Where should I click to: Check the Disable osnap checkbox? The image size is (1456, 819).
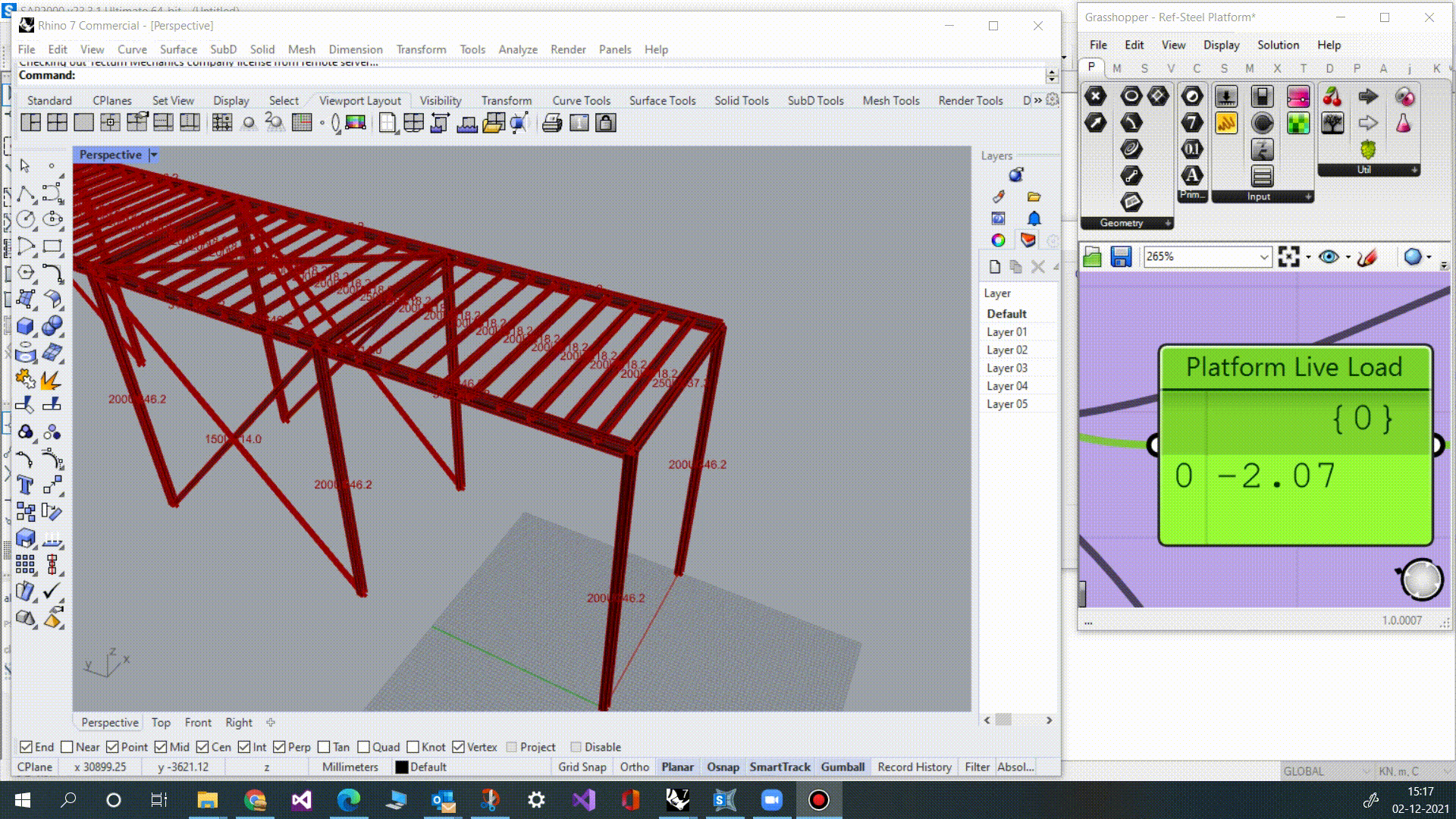pos(577,747)
